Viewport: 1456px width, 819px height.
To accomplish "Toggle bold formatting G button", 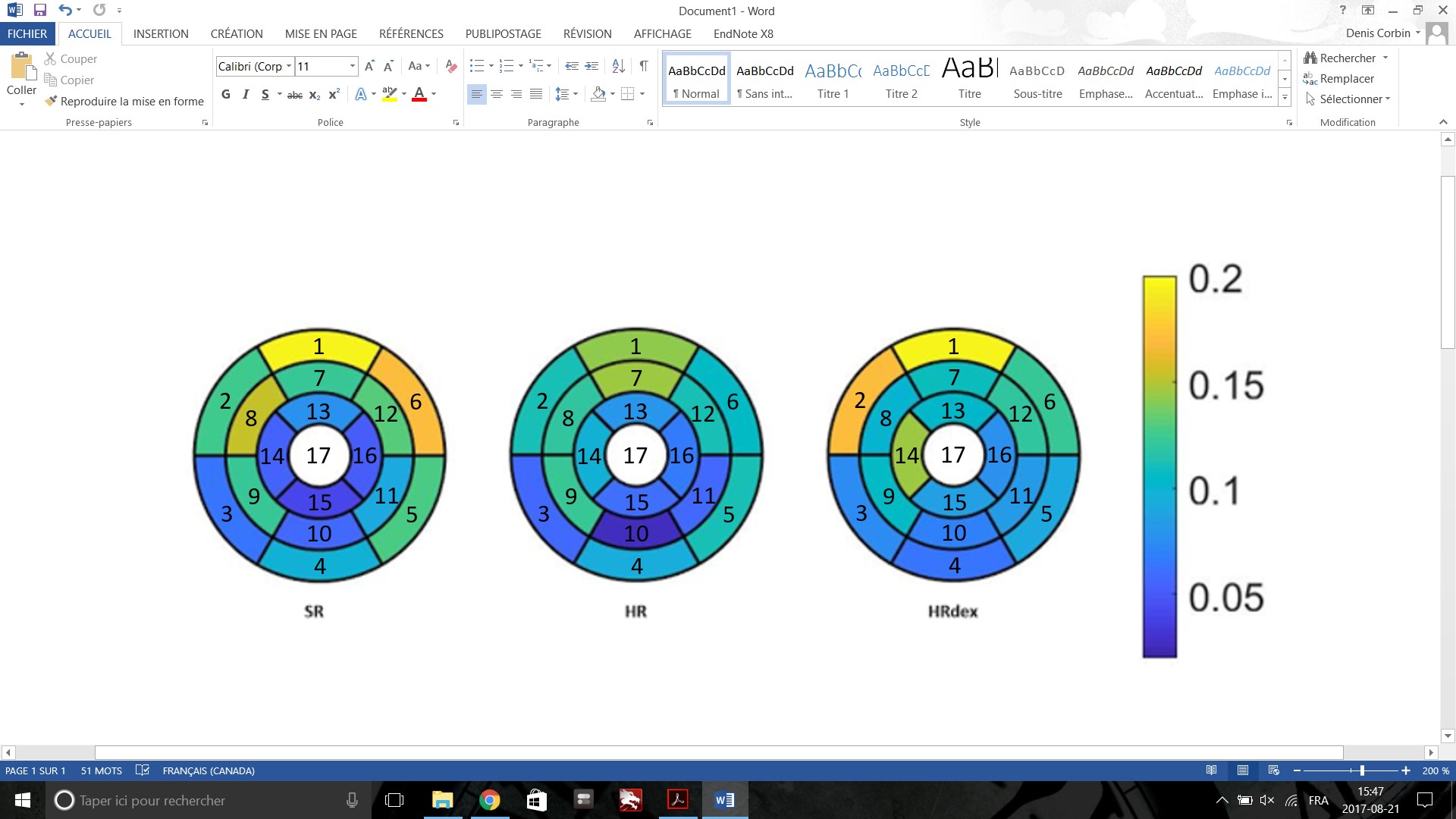I will [226, 94].
